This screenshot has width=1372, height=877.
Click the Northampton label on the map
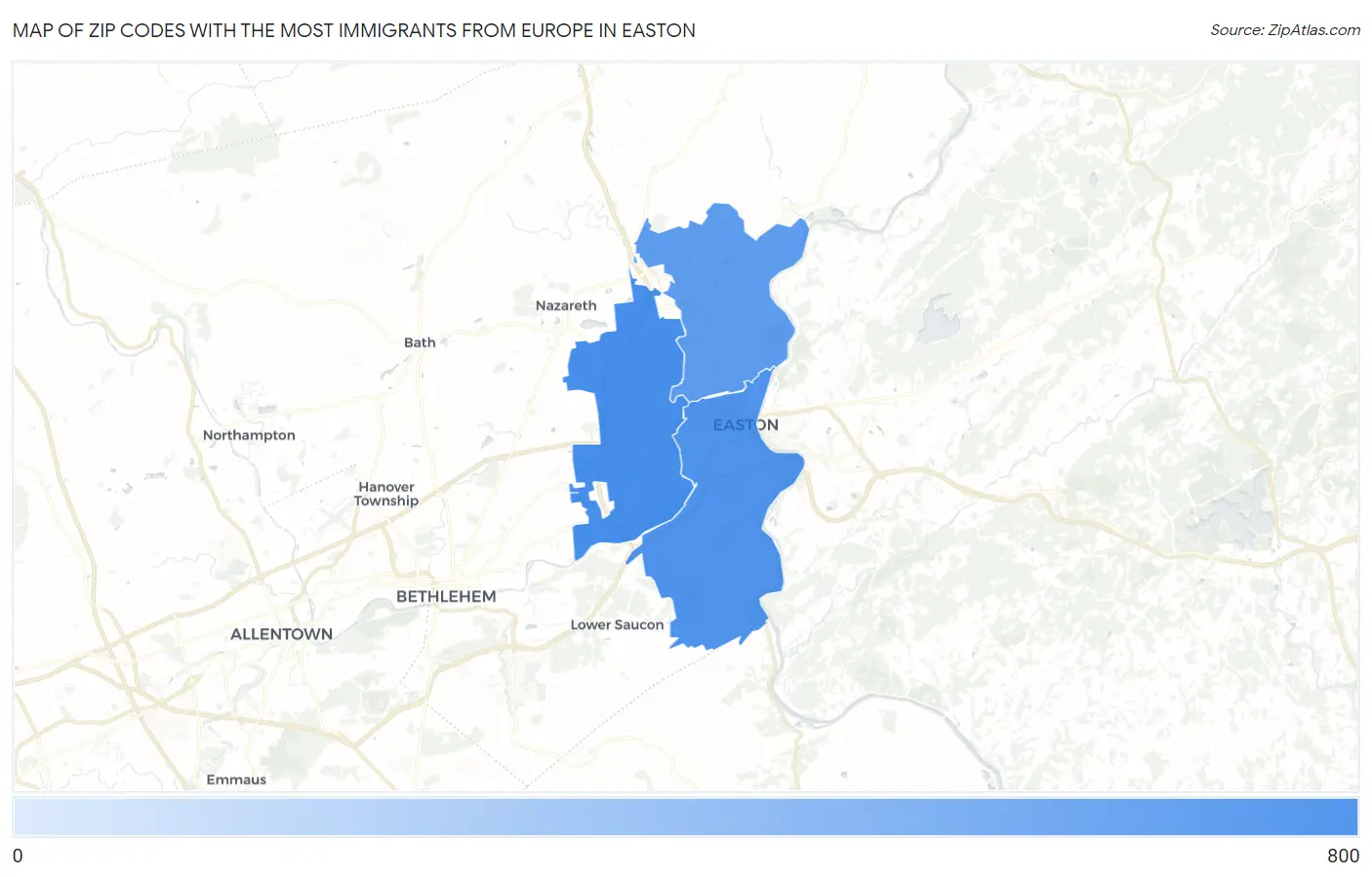pos(249,435)
